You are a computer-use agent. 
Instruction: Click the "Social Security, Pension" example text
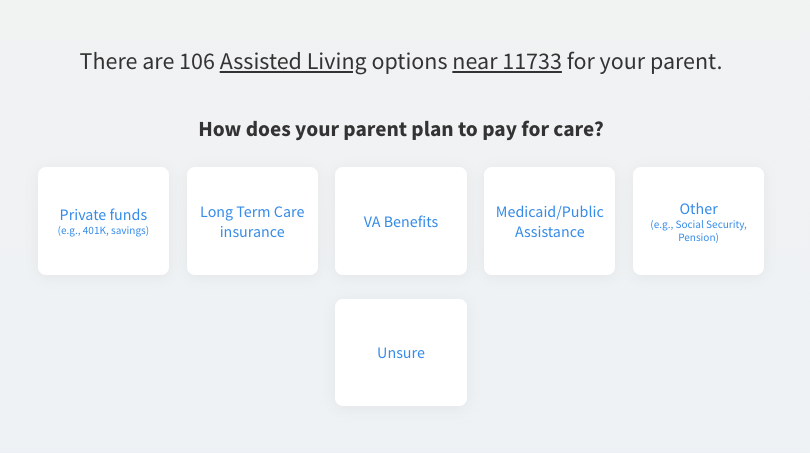tap(698, 231)
